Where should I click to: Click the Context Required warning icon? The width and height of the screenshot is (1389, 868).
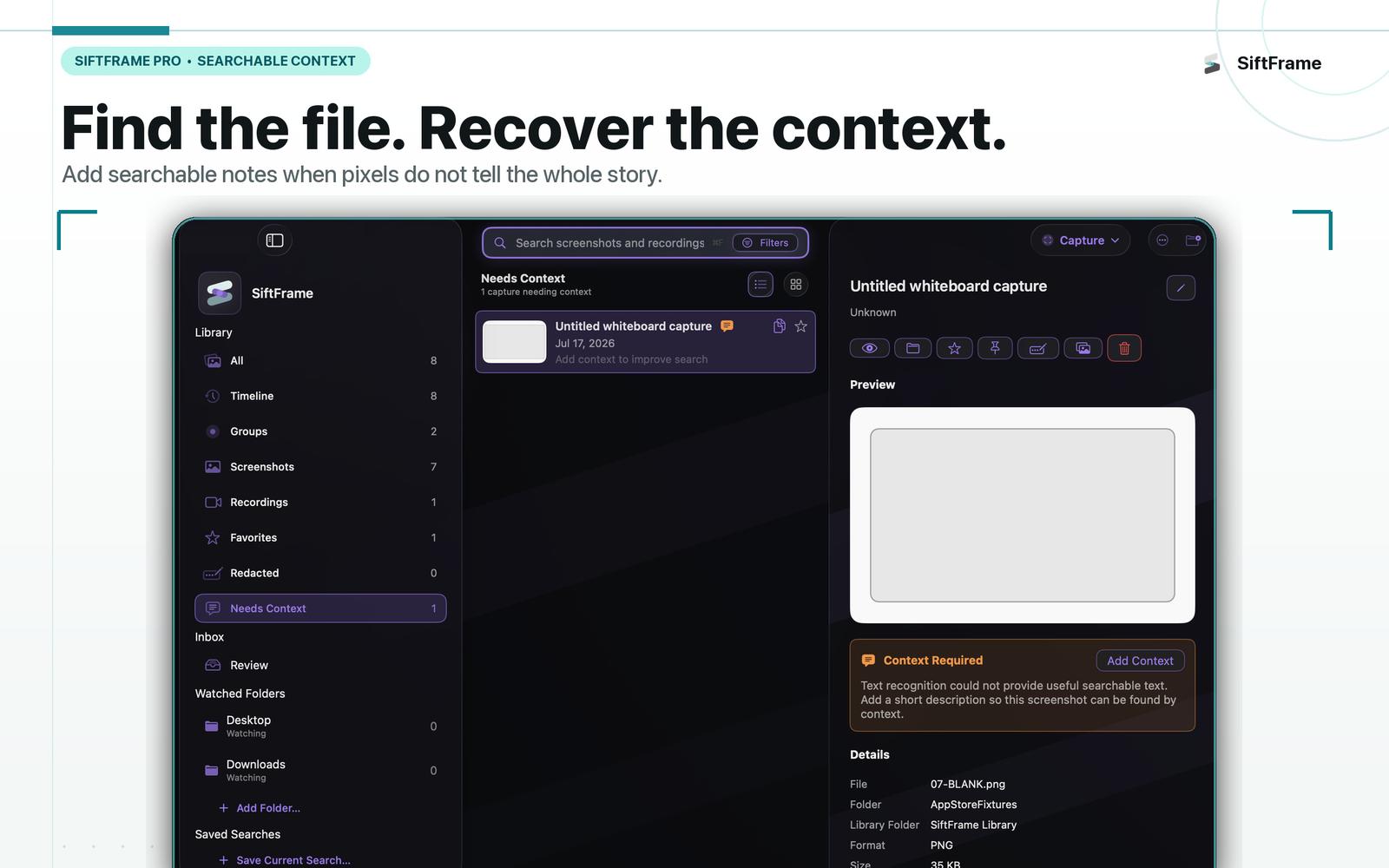(868, 661)
